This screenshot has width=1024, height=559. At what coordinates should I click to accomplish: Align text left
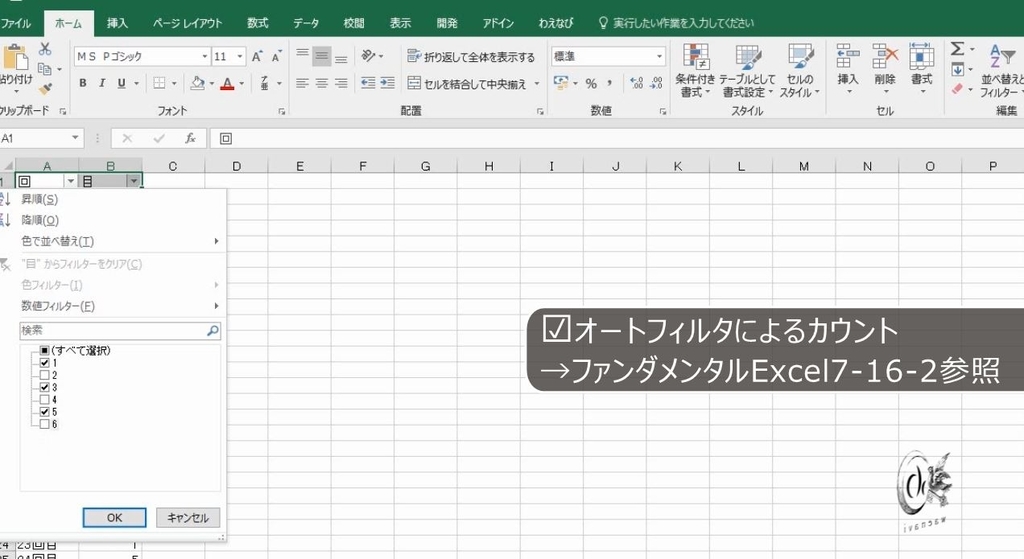tap(302, 83)
